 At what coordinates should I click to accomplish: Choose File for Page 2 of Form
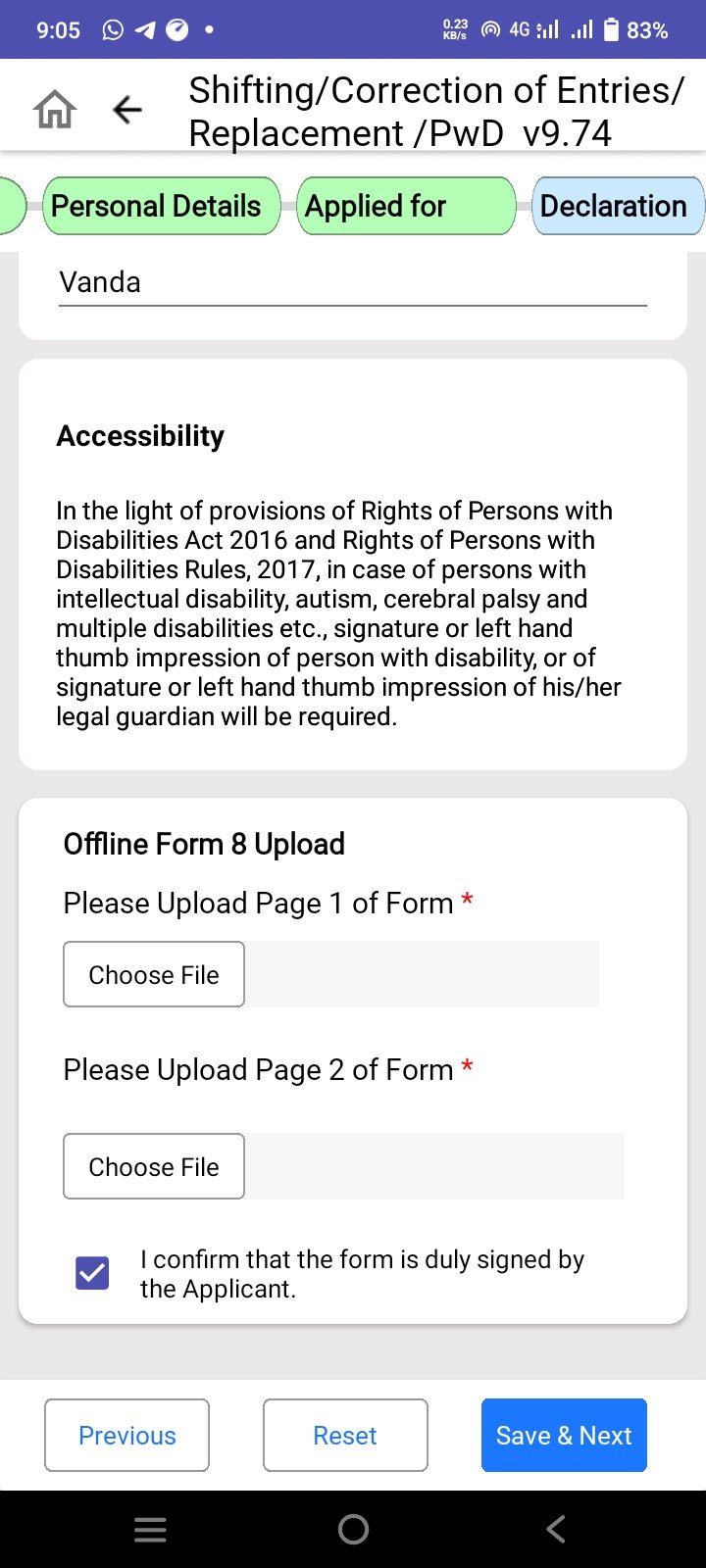pos(154,1166)
